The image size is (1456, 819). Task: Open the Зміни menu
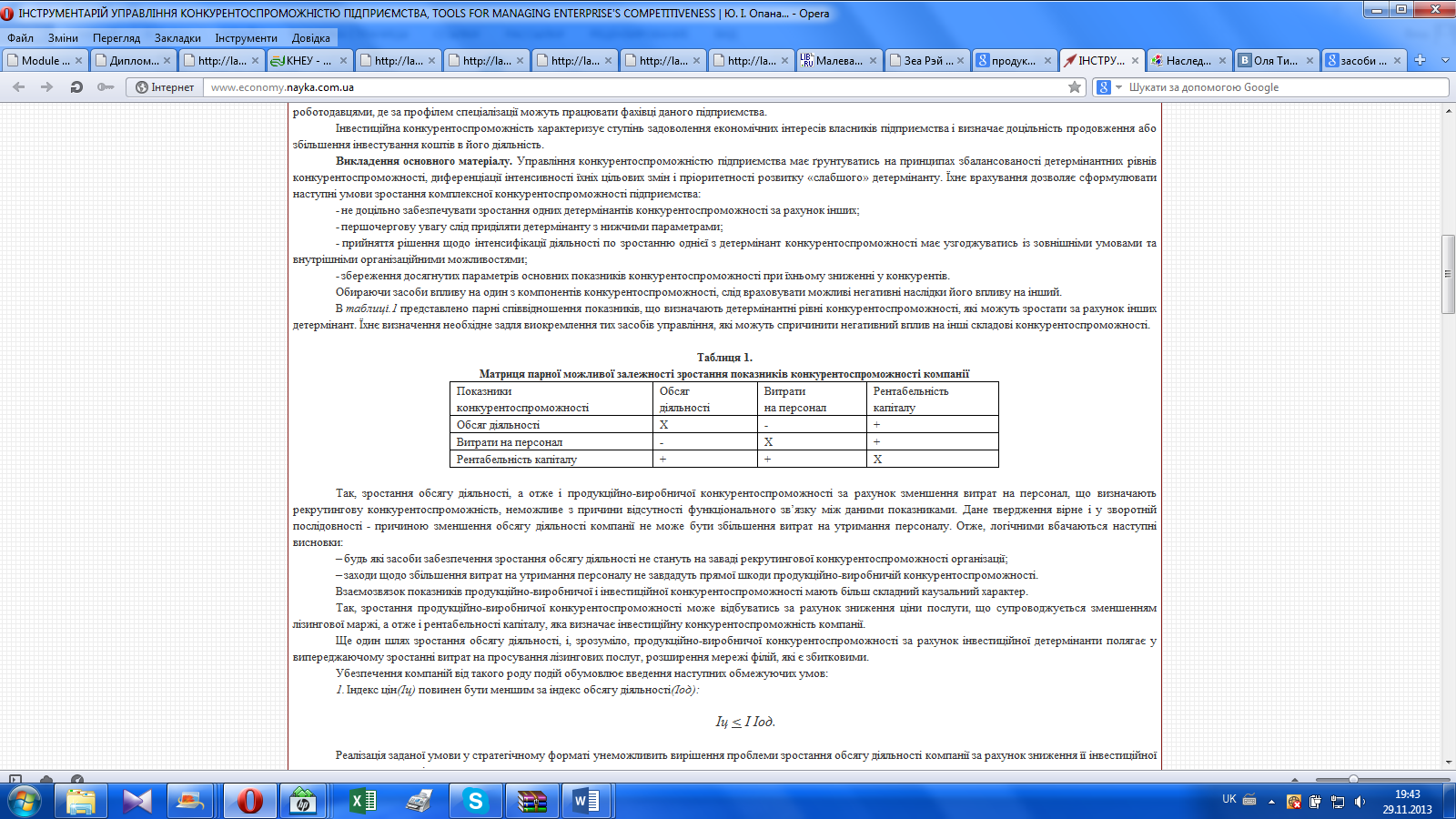(x=63, y=37)
